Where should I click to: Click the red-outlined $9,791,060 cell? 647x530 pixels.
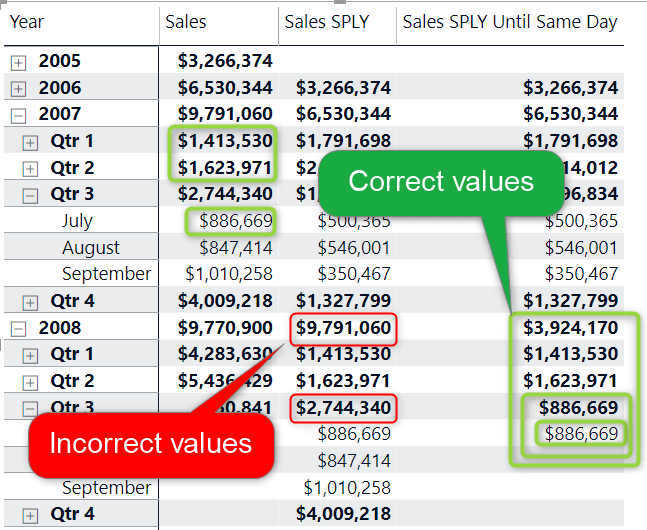tap(343, 328)
